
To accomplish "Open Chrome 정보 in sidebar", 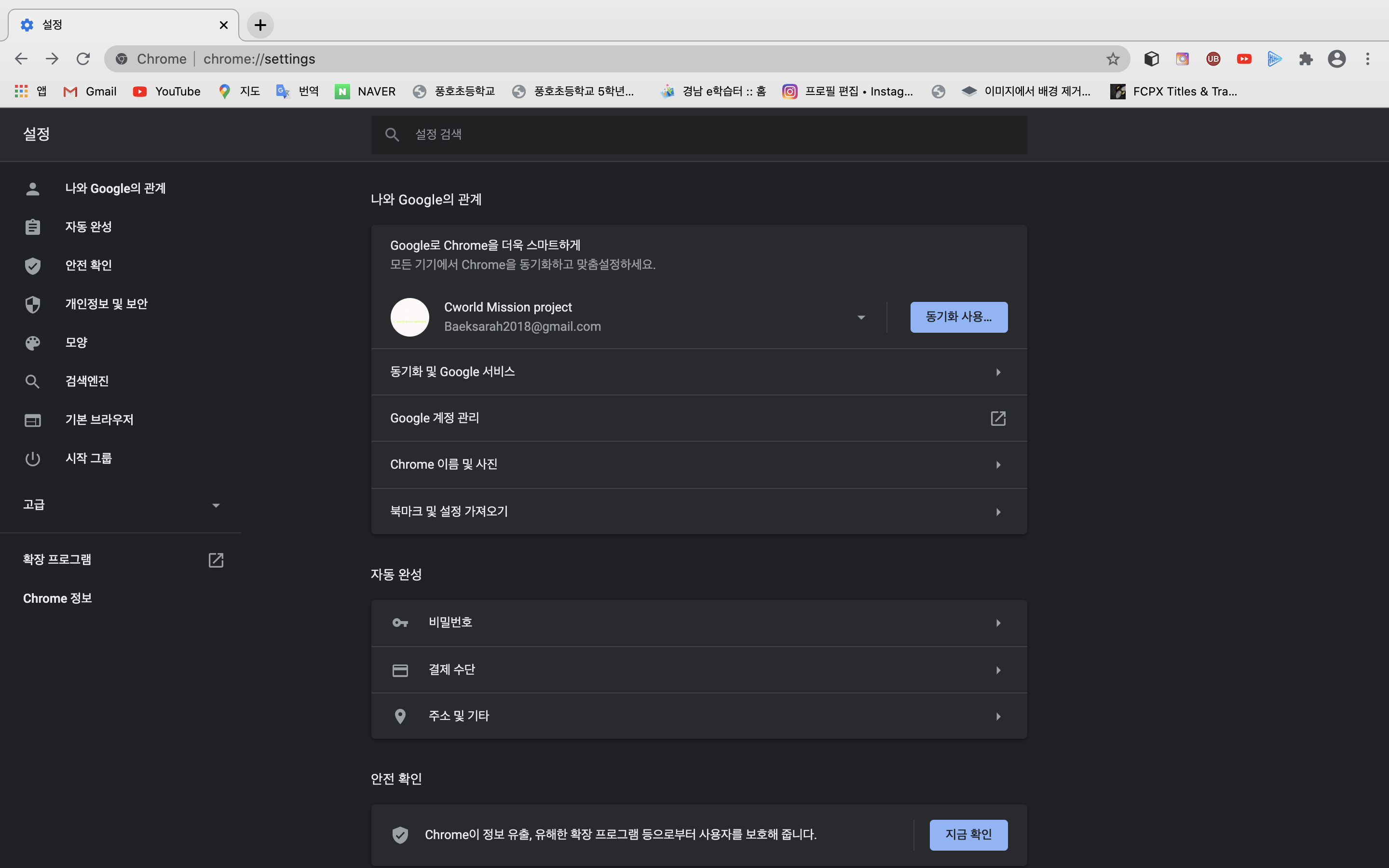I will (57, 598).
